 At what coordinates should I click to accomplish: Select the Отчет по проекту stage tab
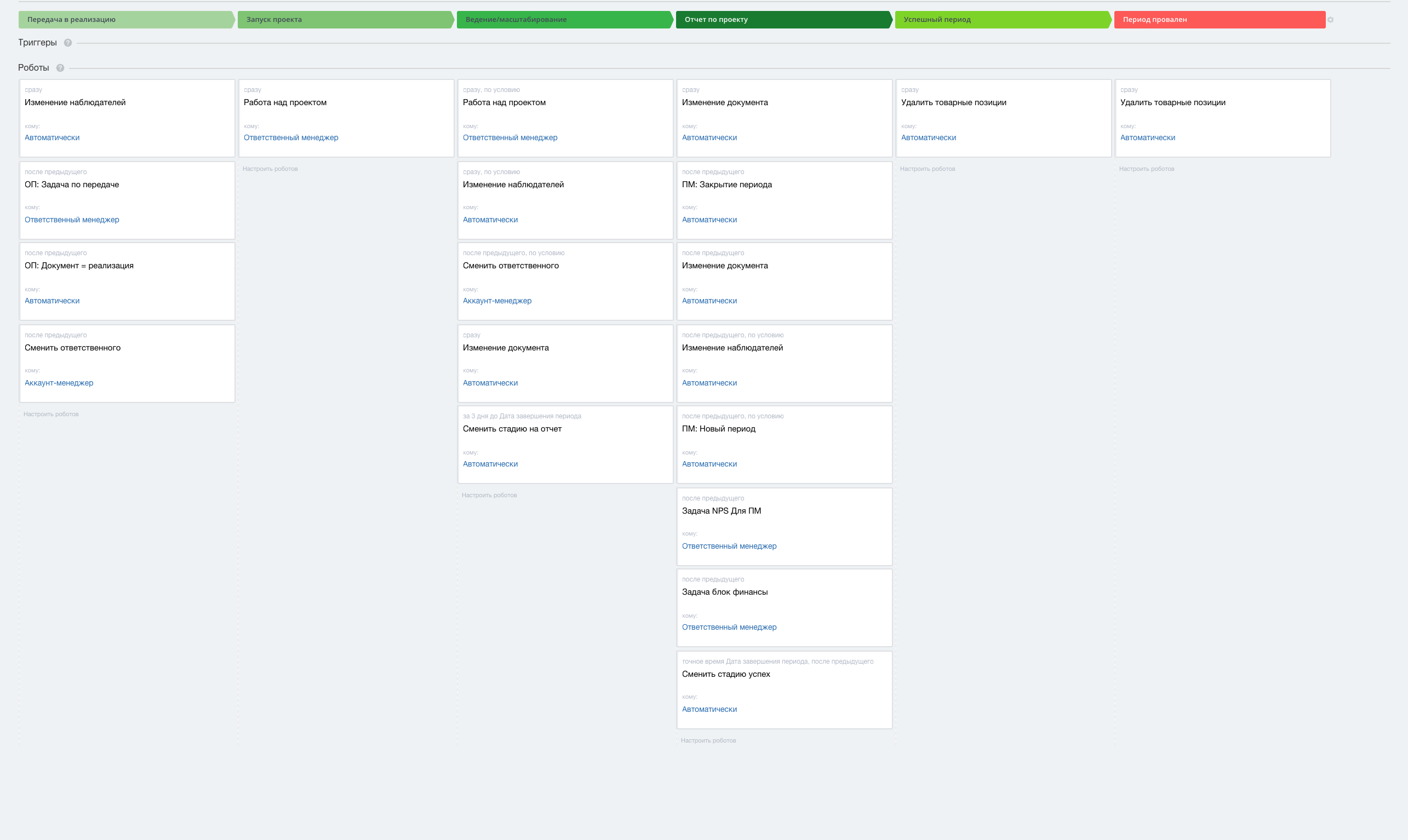tap(782, 20)
